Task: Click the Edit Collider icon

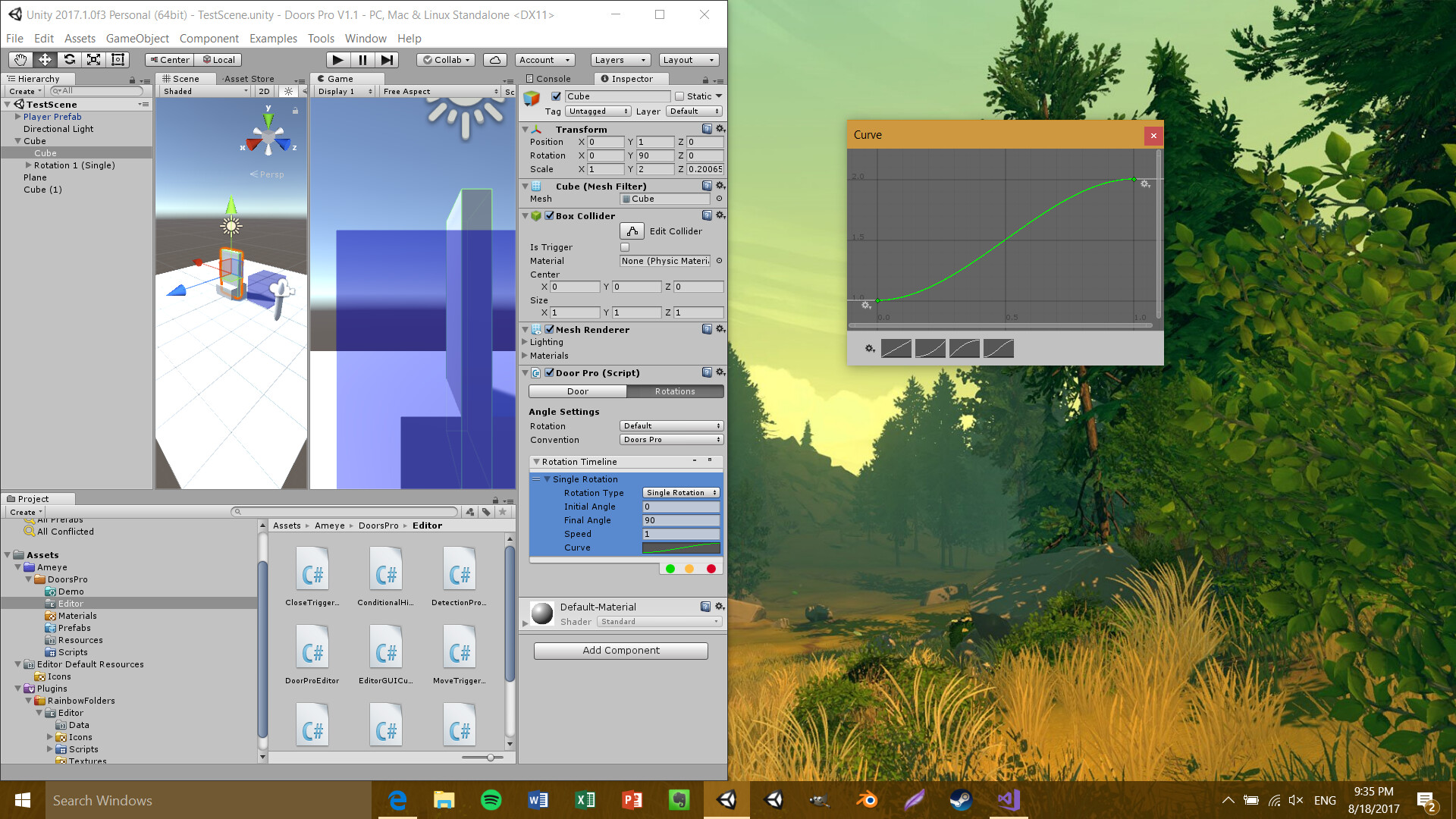Action: (632, 231)
